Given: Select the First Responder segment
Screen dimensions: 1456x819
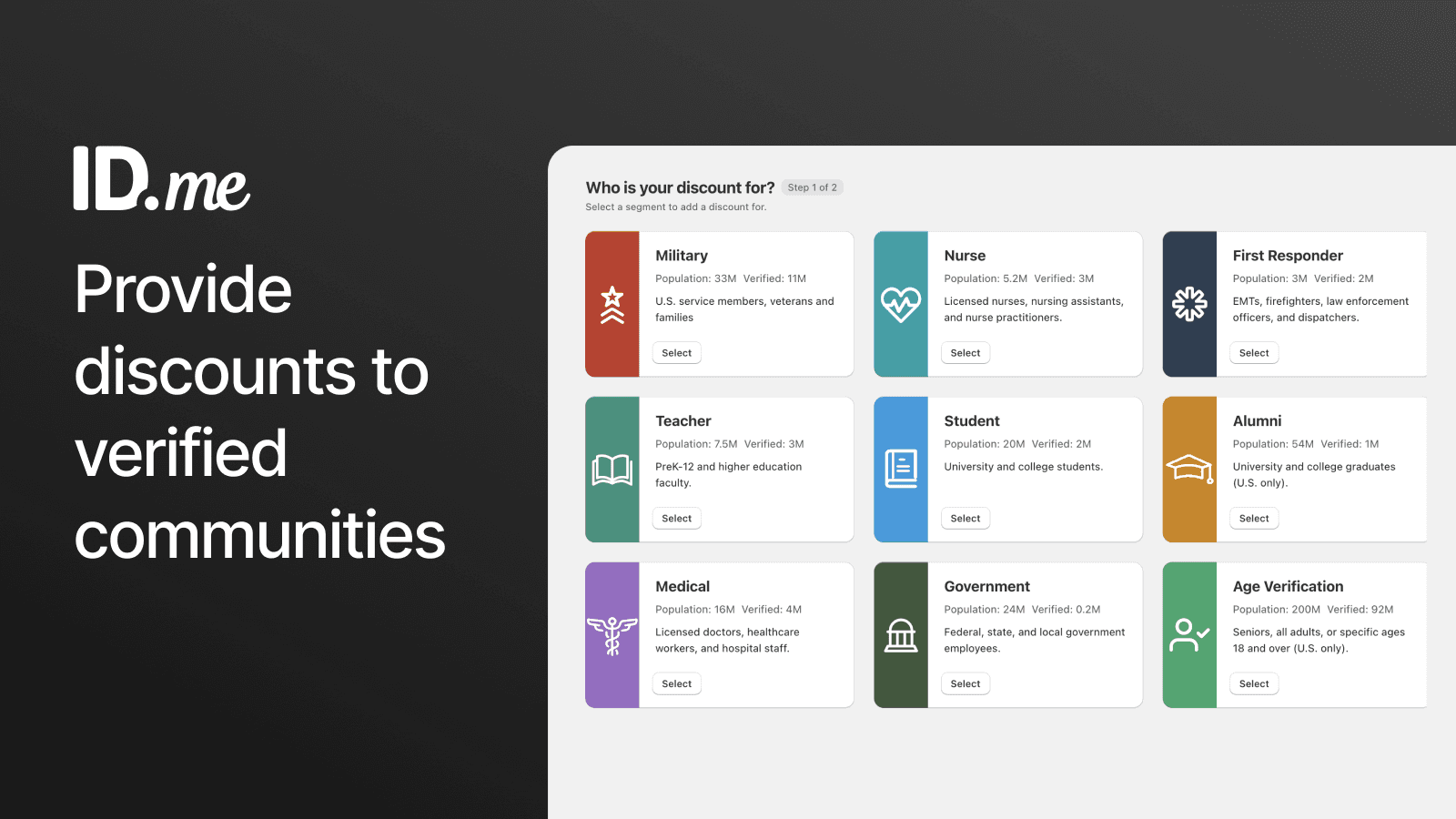Looking at the screenshot, I should click(x=1253, y=352).
